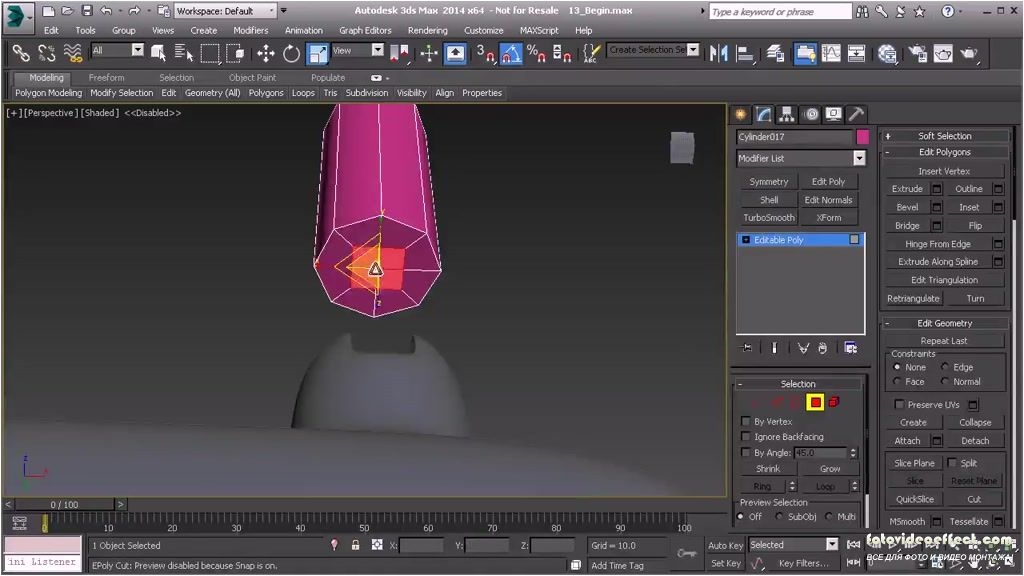Click the Save File icon in title bar
This screenshot has width=1024, height=576.
87,11
